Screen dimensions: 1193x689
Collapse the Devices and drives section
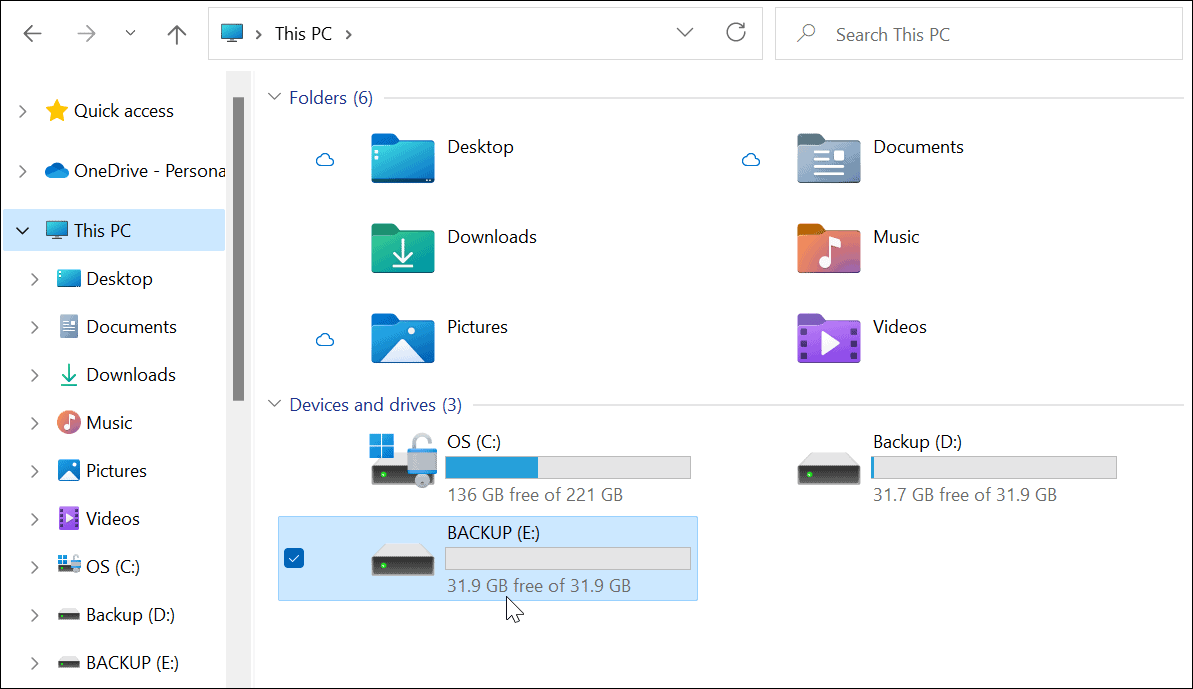pos(274,404)
